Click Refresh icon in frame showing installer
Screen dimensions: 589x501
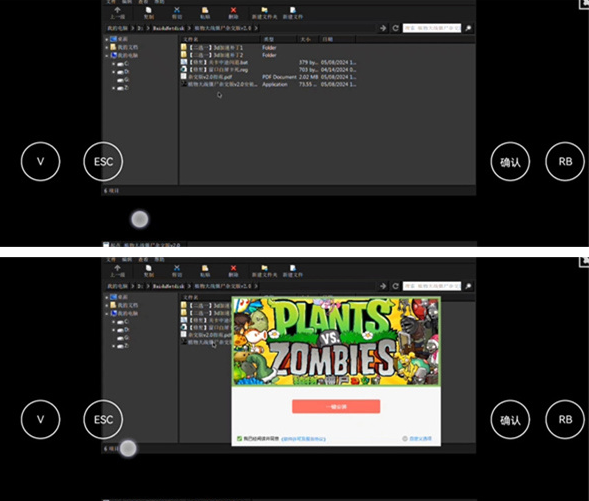coord(395,286)
